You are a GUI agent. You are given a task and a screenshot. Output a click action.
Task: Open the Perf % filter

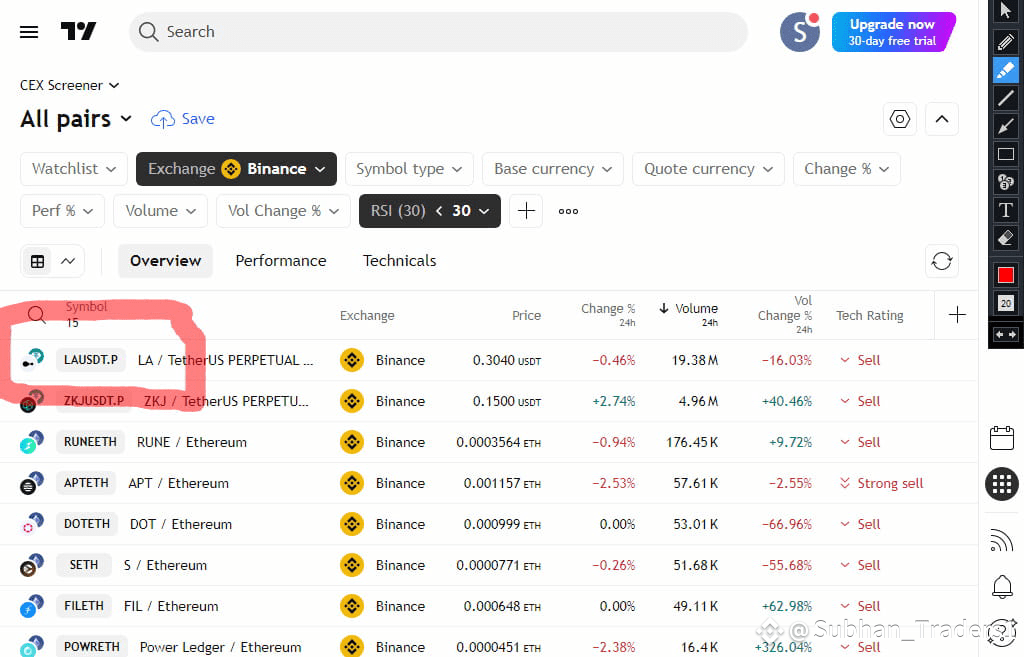pos(62,210)
